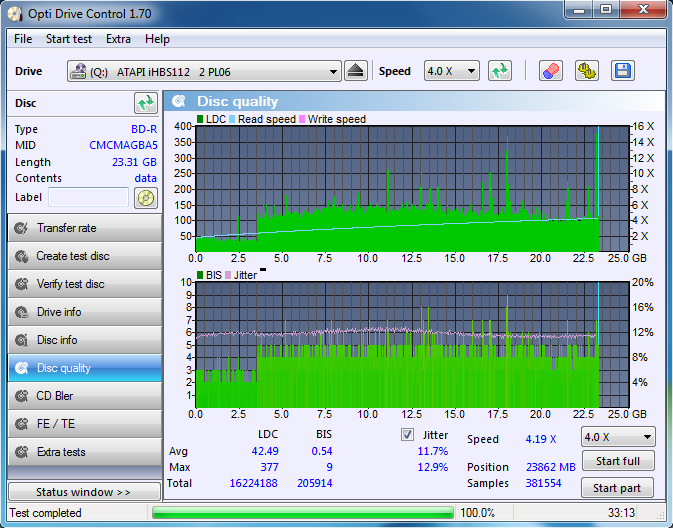Click the Jitter max value 12.9%
The height and width of the screenshot is (528, 673).
433,467
